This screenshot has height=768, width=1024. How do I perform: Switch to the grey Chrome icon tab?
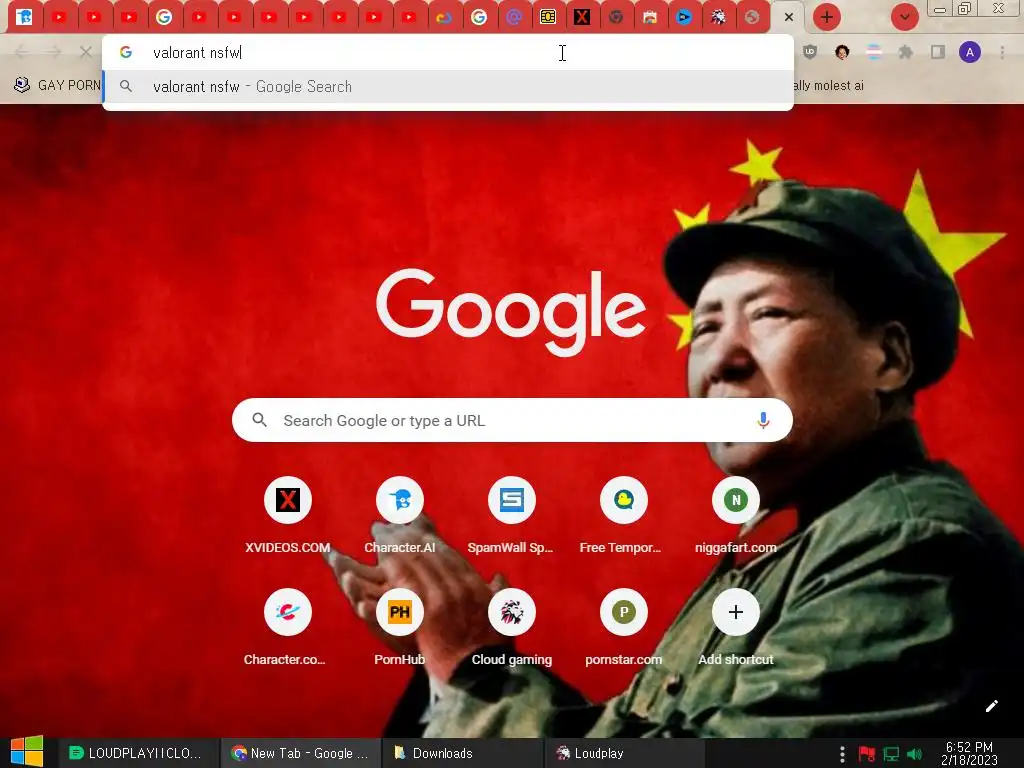(616, 17)
